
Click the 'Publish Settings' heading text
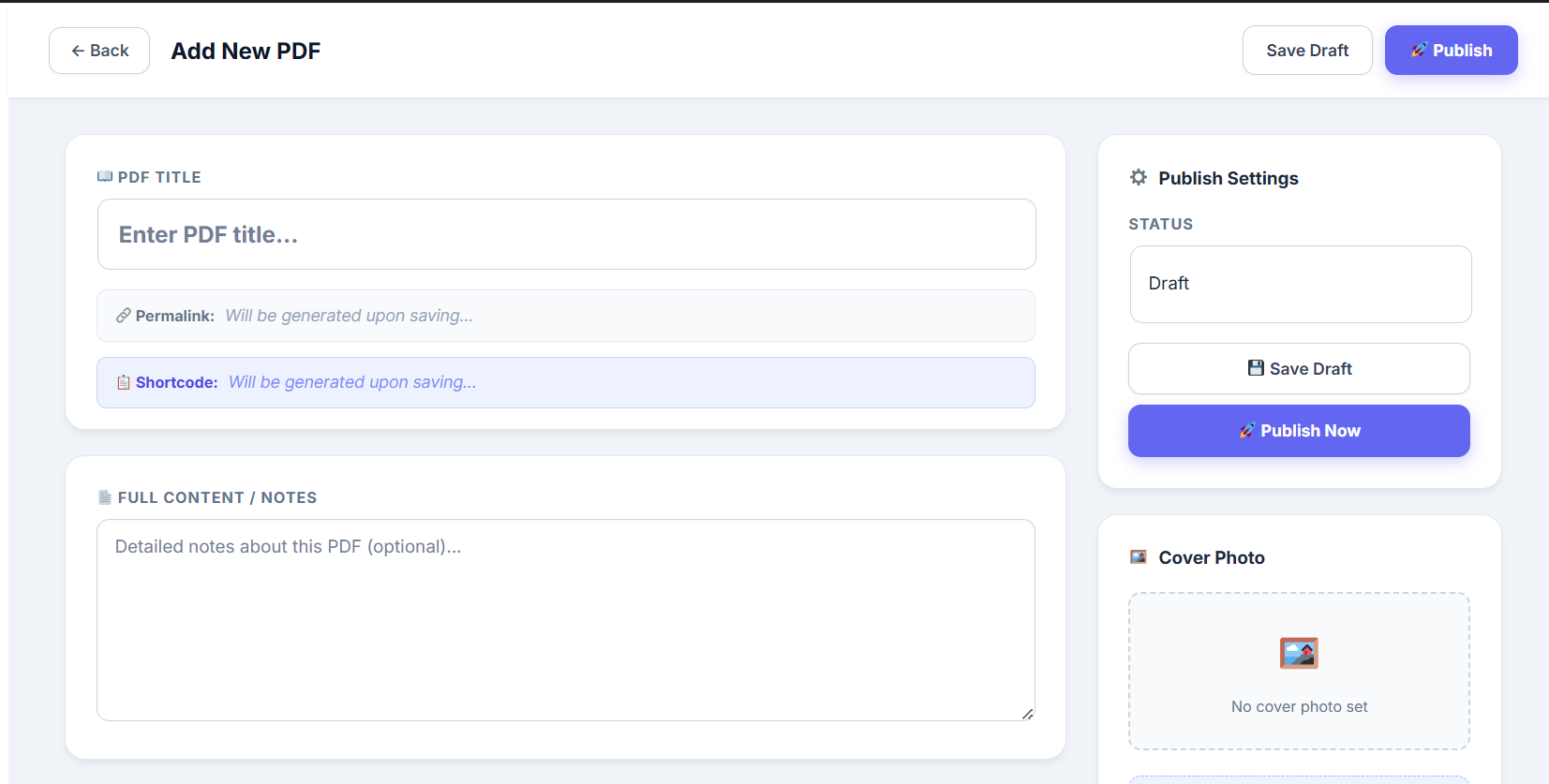pos(1229,178)
